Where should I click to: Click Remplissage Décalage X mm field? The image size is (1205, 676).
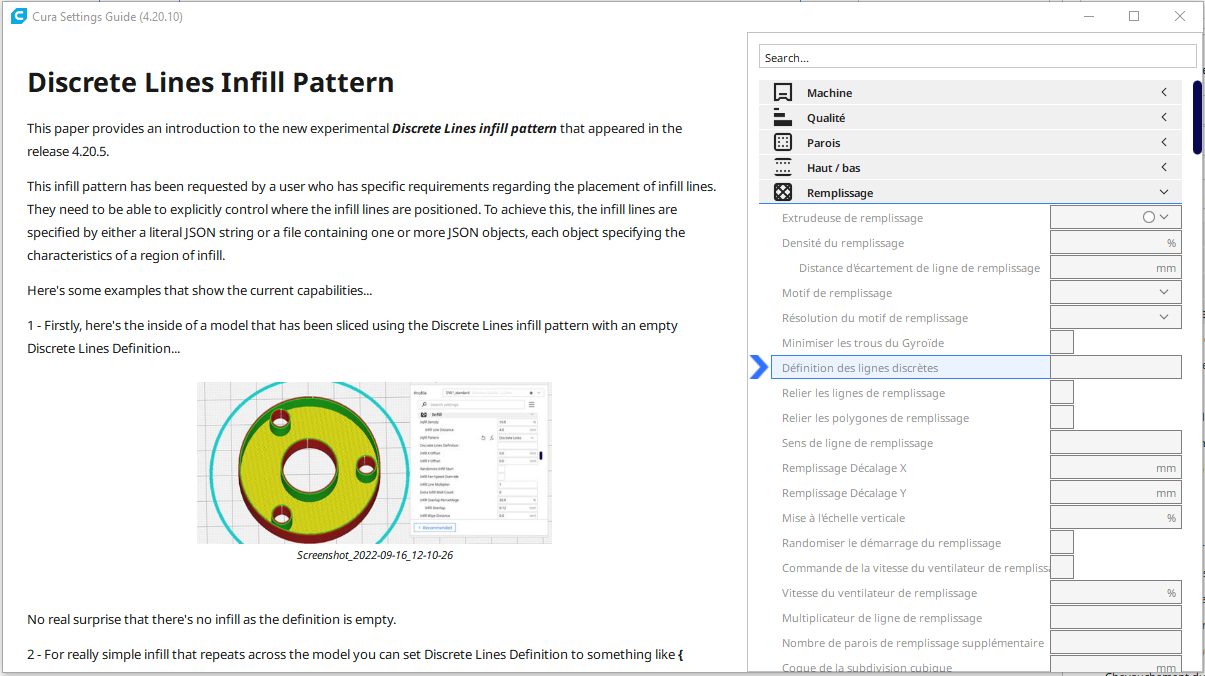[x=1116, y=467]
